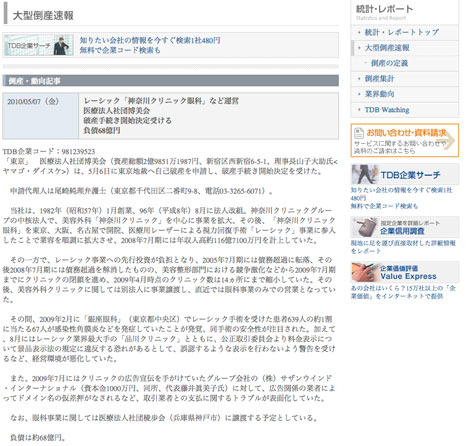Open sidebar link 知りたい会社の情報を今すぐ検索1社480円
The image size is (466, 446).
click(401, 194)
